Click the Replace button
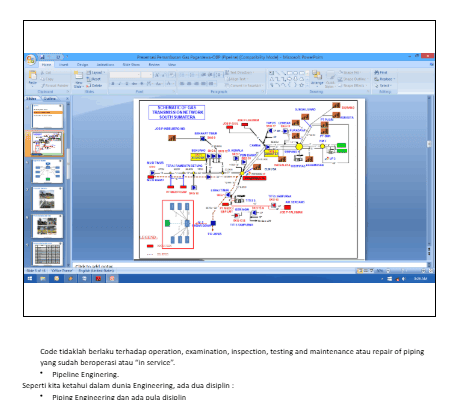 (x=384, y=79)
